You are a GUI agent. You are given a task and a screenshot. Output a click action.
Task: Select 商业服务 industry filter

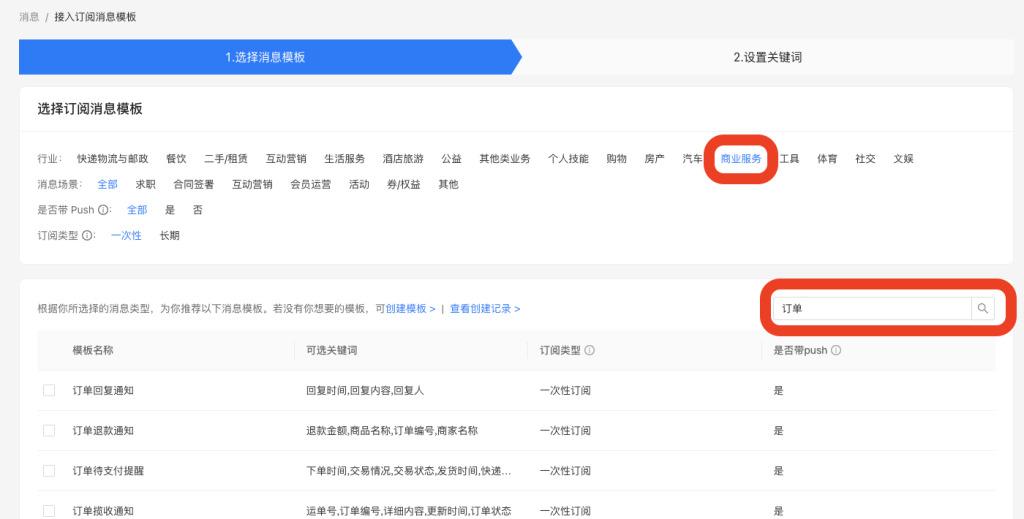coord(741,159)
